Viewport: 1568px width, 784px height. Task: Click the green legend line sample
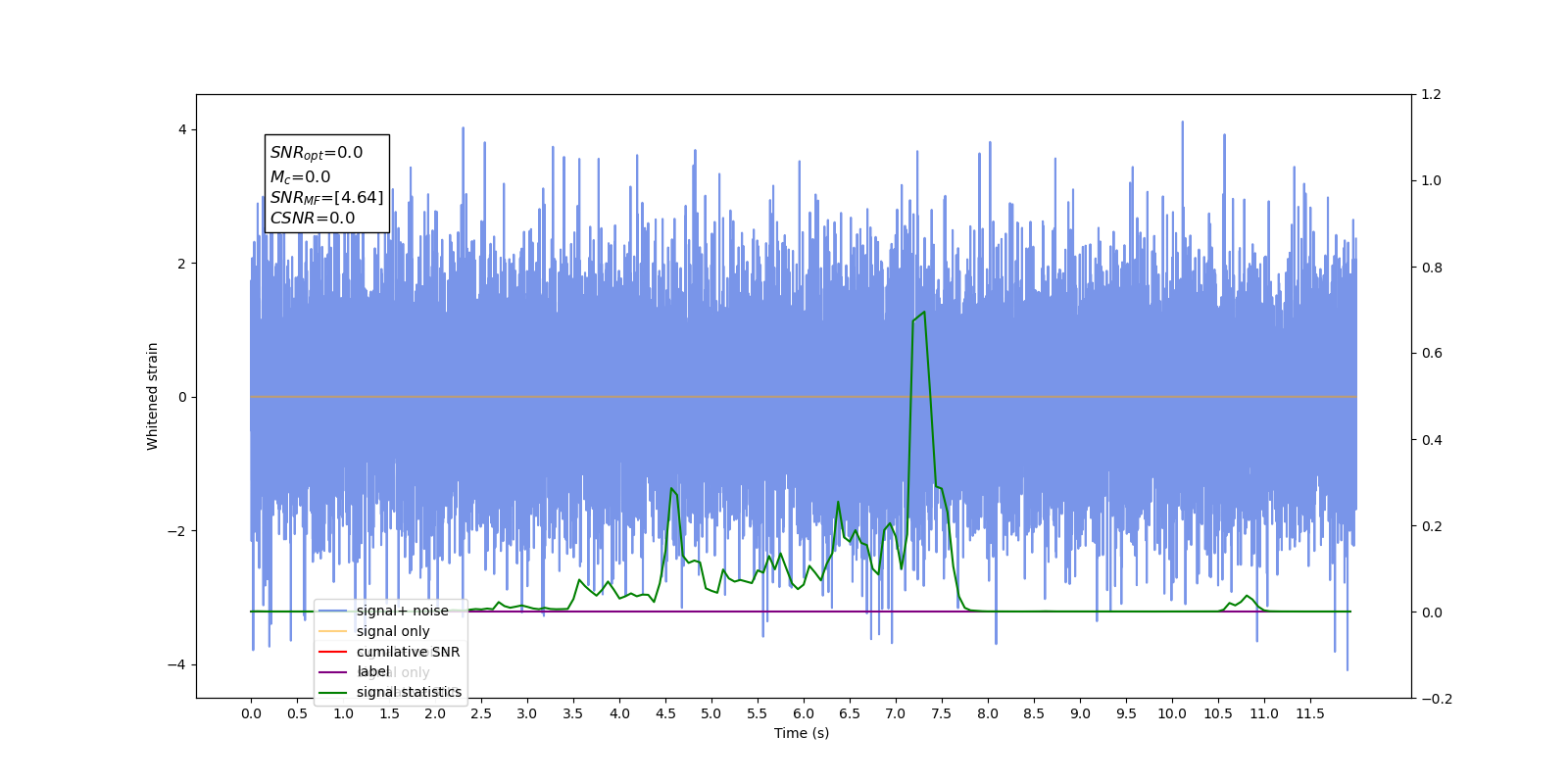coord(333,692)
